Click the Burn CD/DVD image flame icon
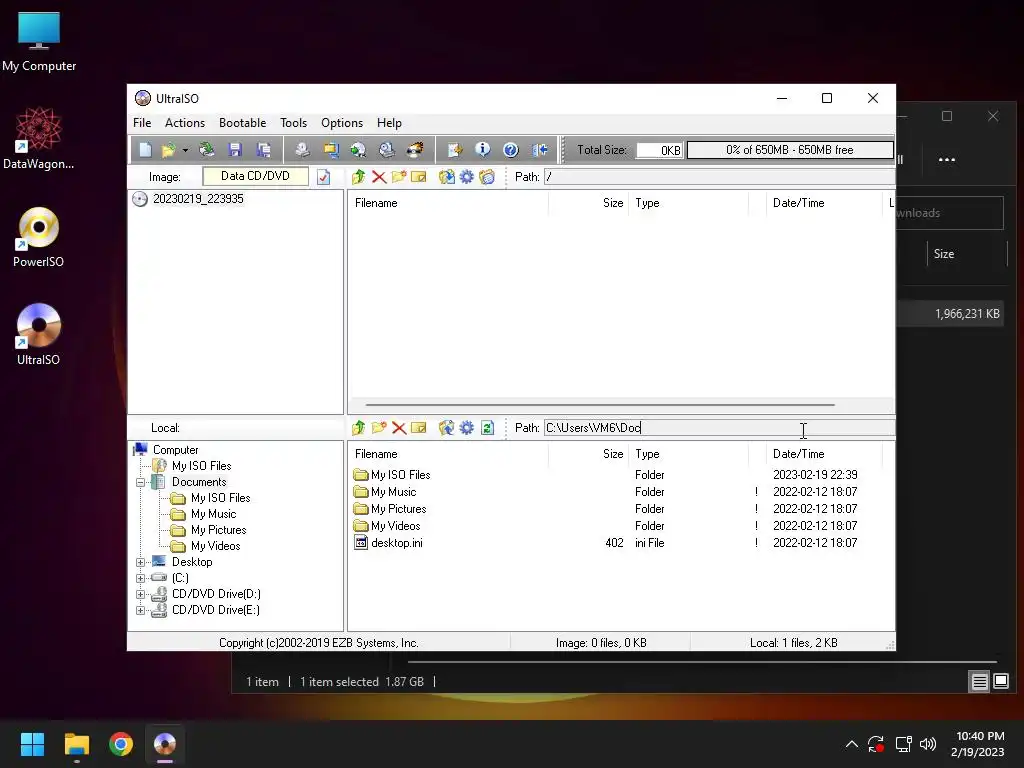 415,150
